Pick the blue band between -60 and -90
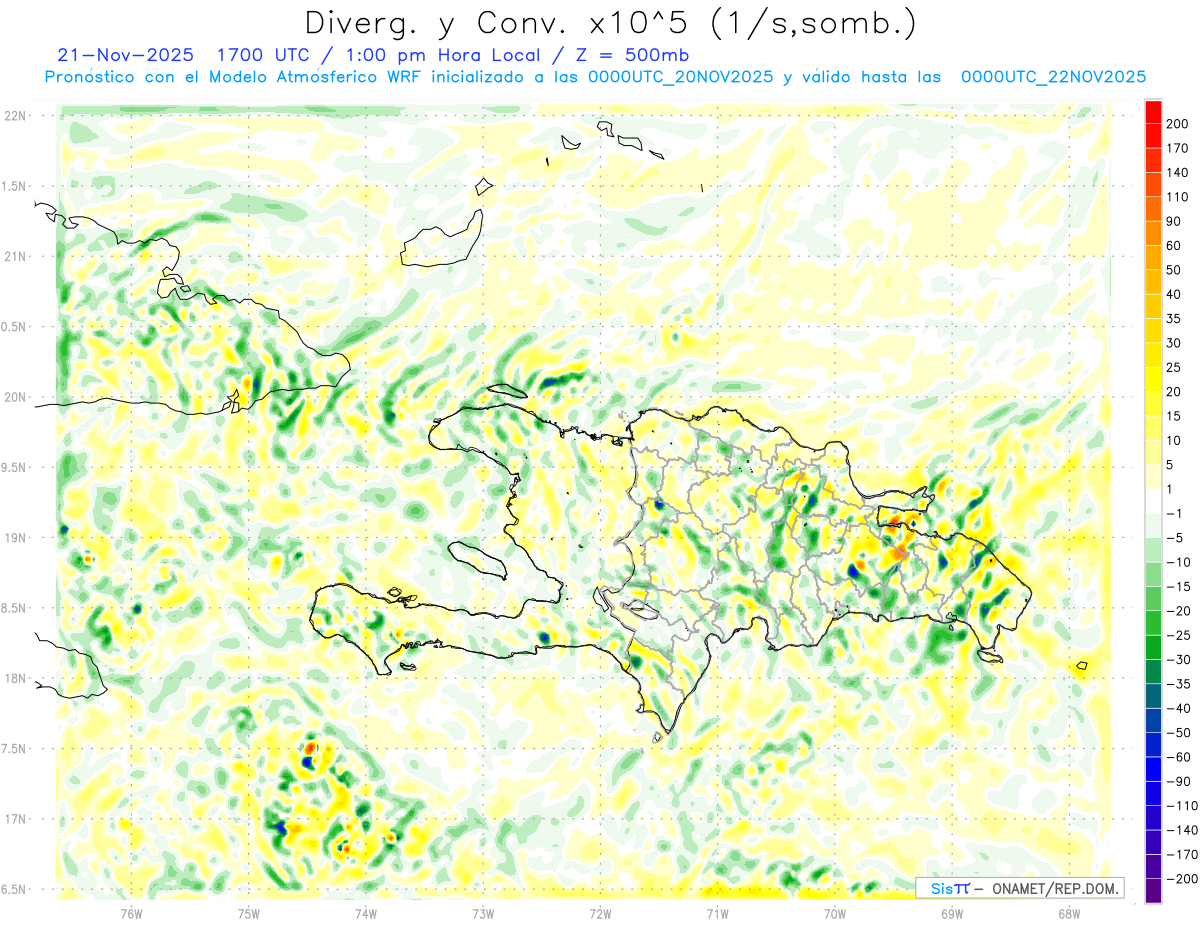This screenshot has height=927, width=1200. coord(1153,770)
